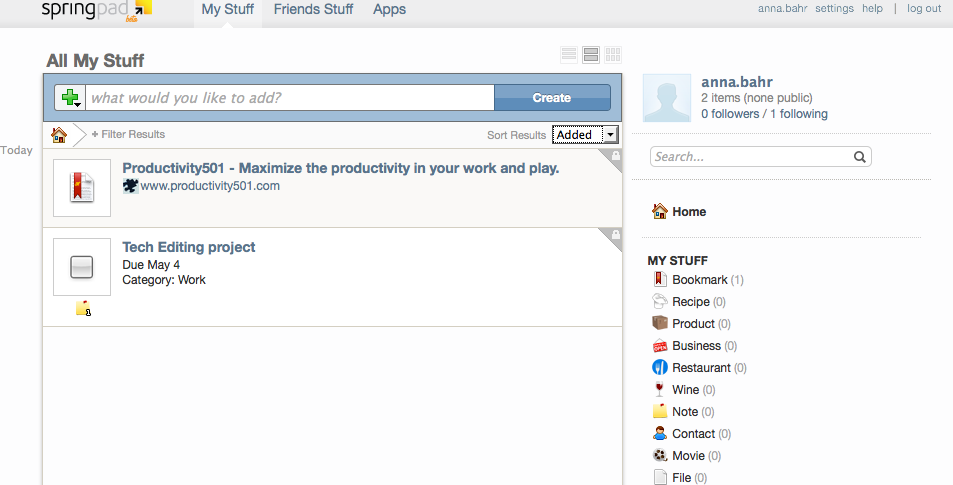
Task: Toggle privacy lock on Tech Editing project
Action: (x=616, y=235)
